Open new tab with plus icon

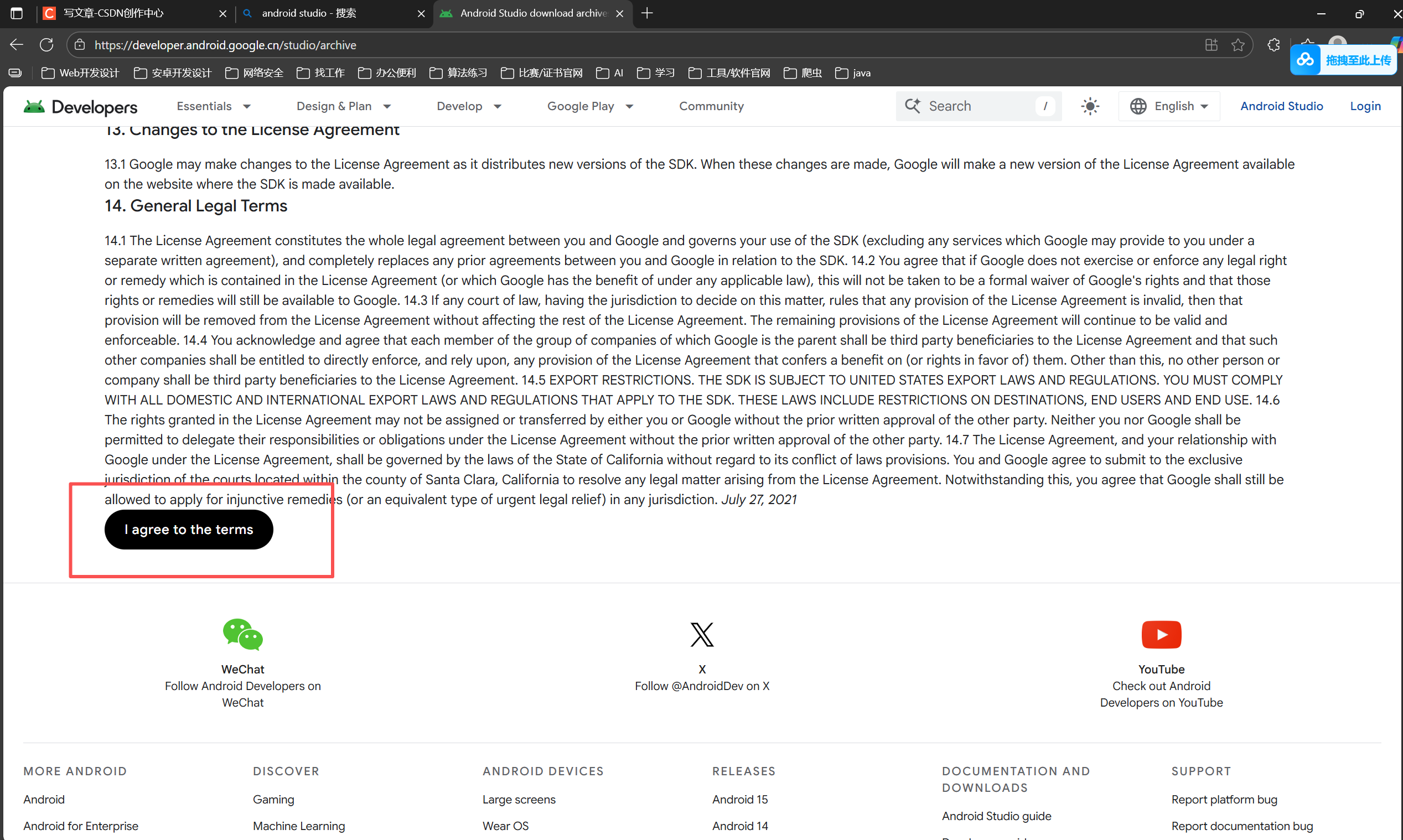pyautogui.click(x=647, y=13)
